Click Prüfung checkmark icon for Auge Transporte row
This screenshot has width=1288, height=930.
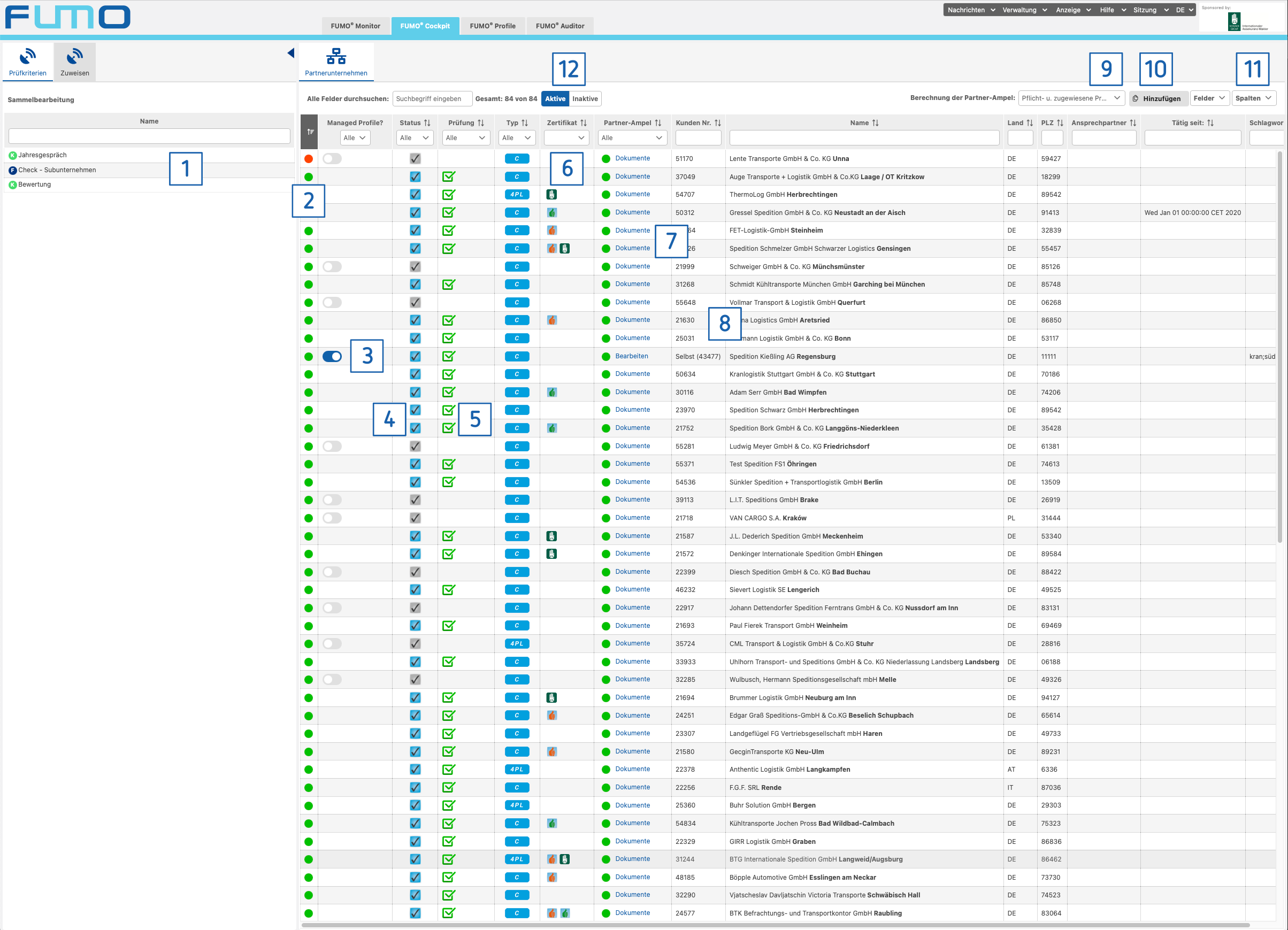(x=449, y=176)
